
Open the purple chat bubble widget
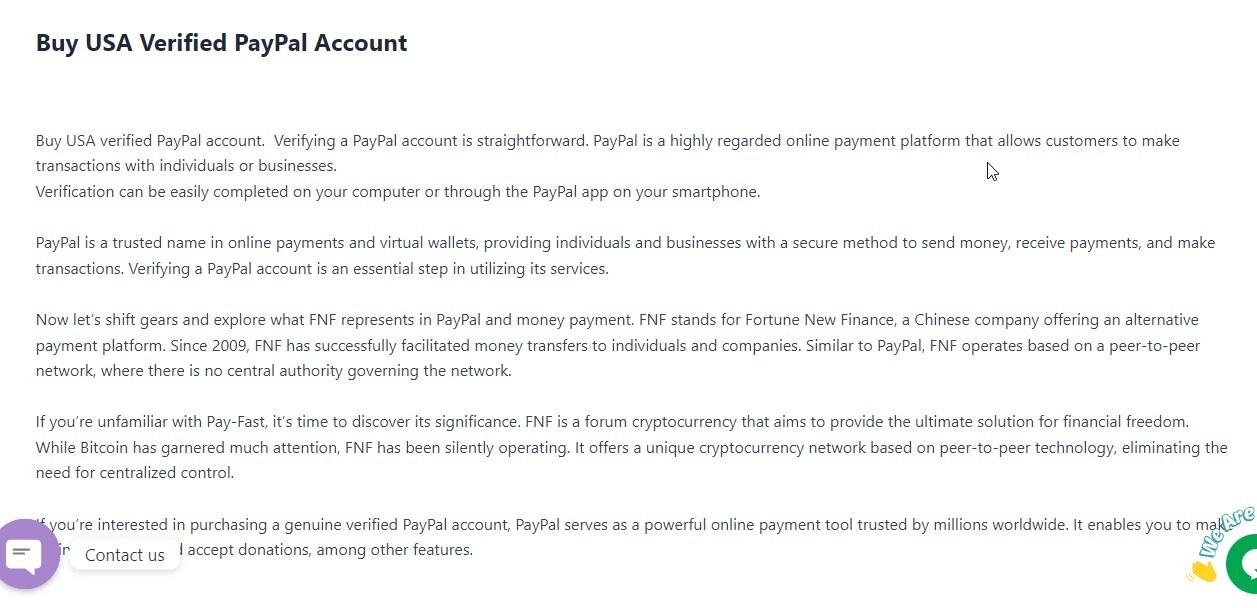27,553
